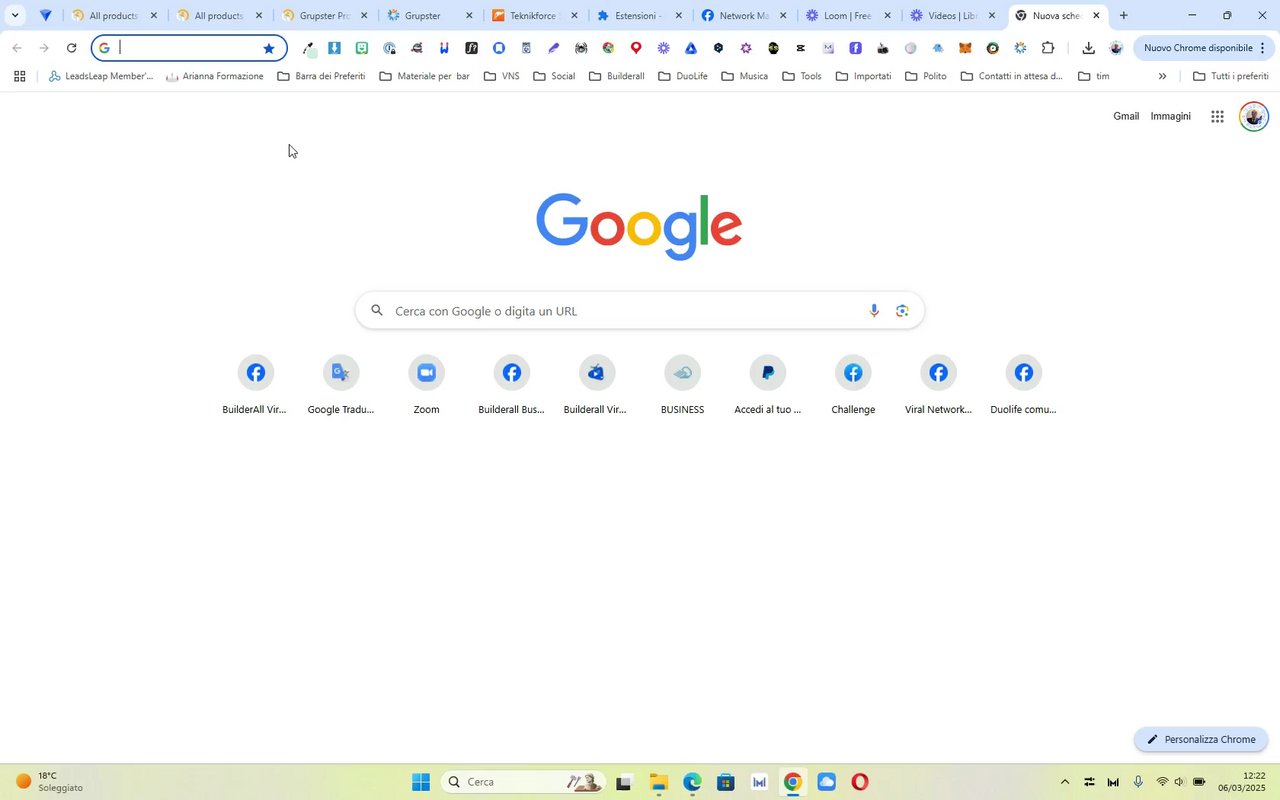Open the DuoLife bookmark folder

tap(683, 76)
